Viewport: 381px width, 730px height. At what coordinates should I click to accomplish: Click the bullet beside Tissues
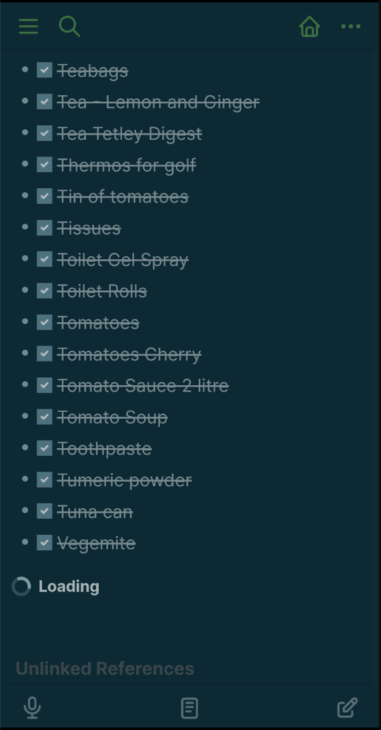(x=25, y=227)
